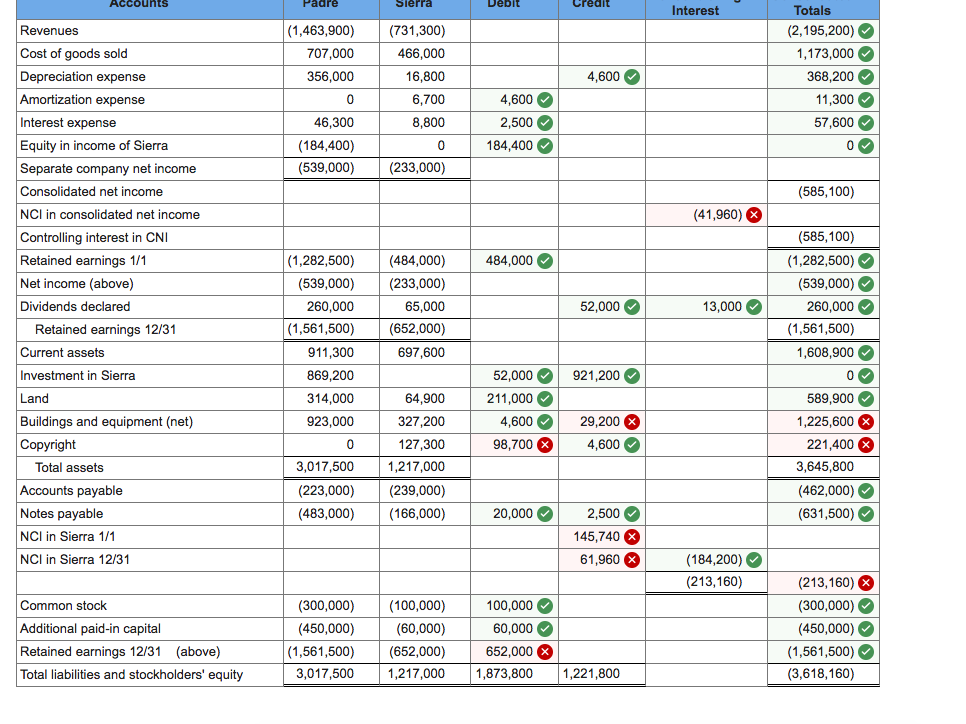Click green check next to 211,000 Land debit
Image resolution: width=966 pixels, height=724 pixels.
pos(545,399)
